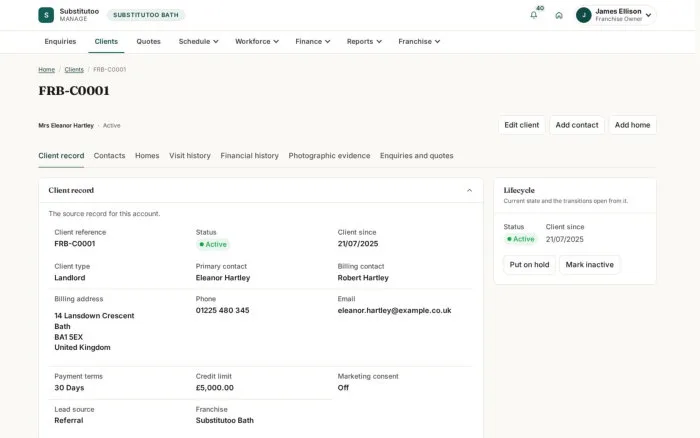Image resolution: width=700 pixels, height=438 pixels.
Task: Click the primary contact Eleanor Hartley
Action: 223,278
